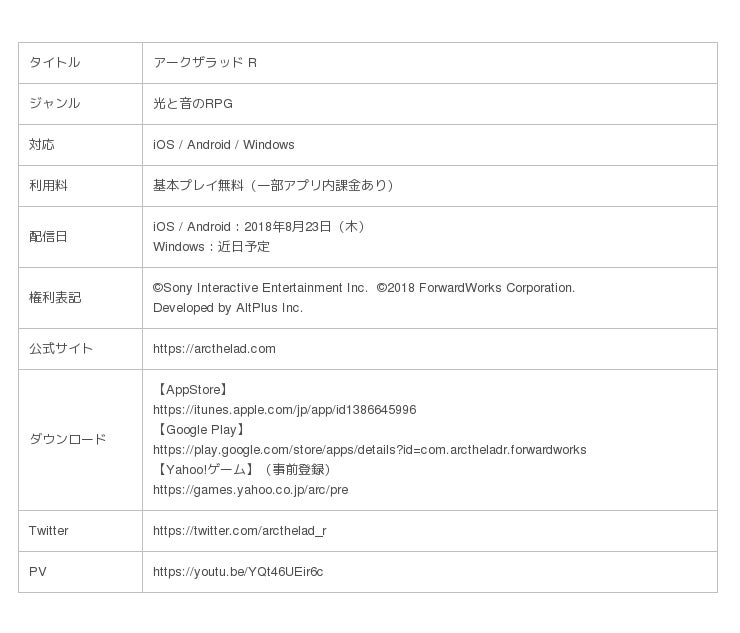The width and height of the screenshot is (740, 633).
Task: Click the 【Google Play】 heading
Action: [201, 430]
